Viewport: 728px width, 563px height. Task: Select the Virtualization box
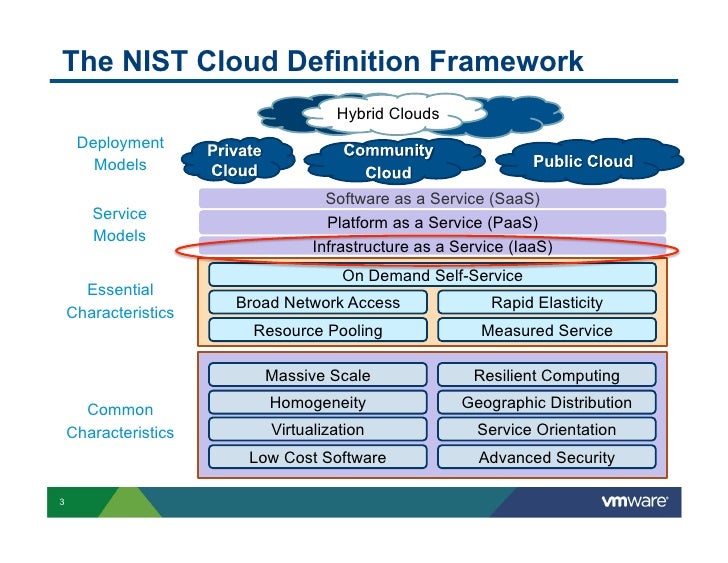318,429
